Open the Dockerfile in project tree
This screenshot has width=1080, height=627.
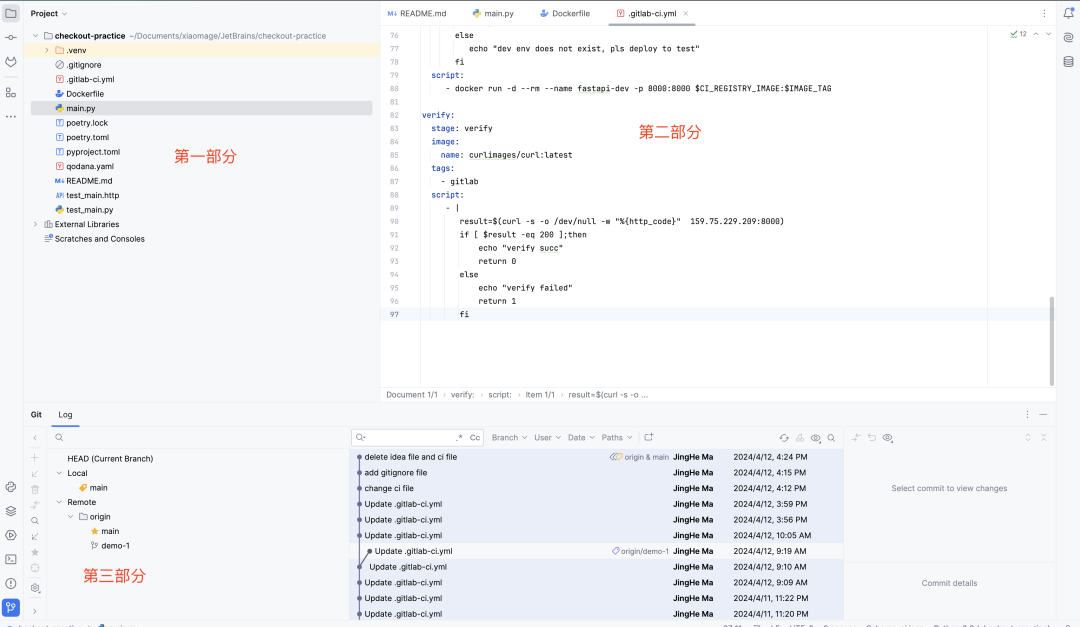85,94
